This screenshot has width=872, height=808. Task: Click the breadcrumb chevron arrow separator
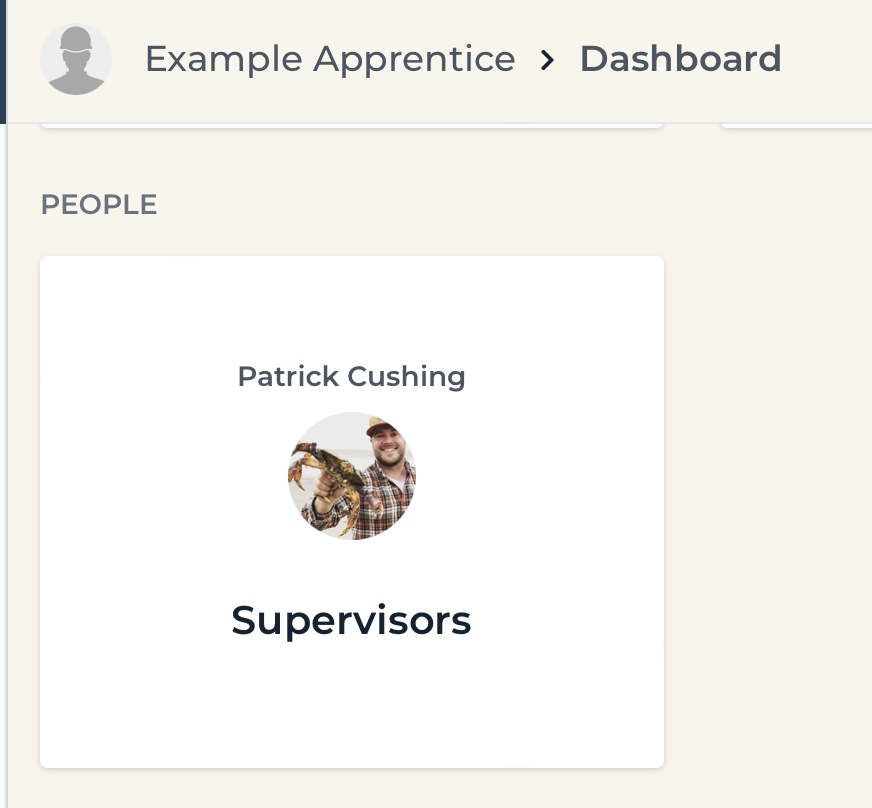[x=548, y=60]
